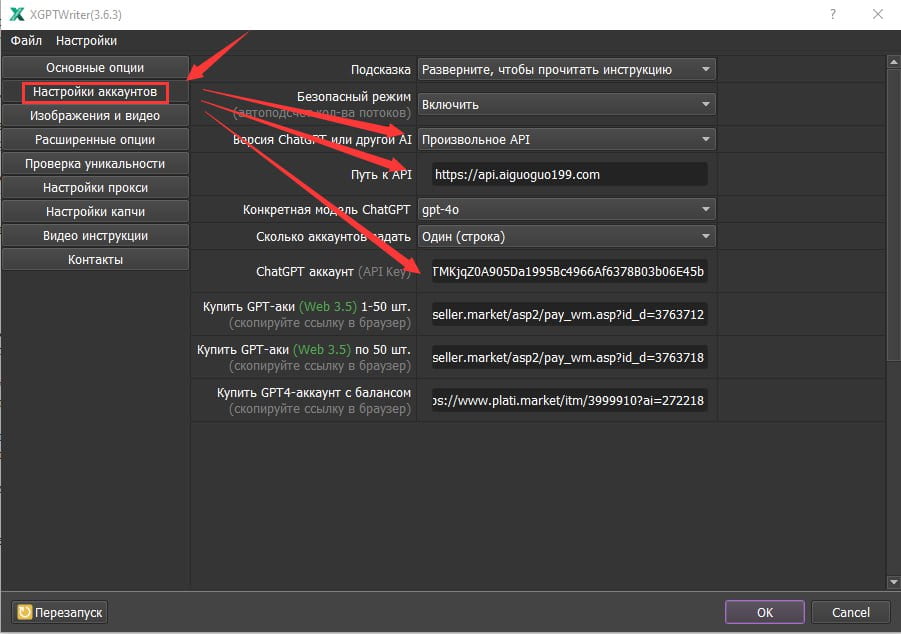Confirm settings with OK button
The width and height of the screenshot is (901, 634).
point(765,612)
